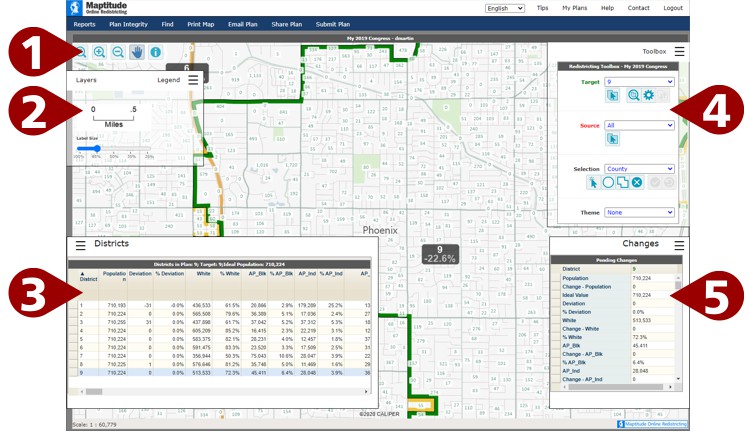The height and width of the screenshot is (432, 750).
Task: Open the Contact link
Action: coord(639,8)
